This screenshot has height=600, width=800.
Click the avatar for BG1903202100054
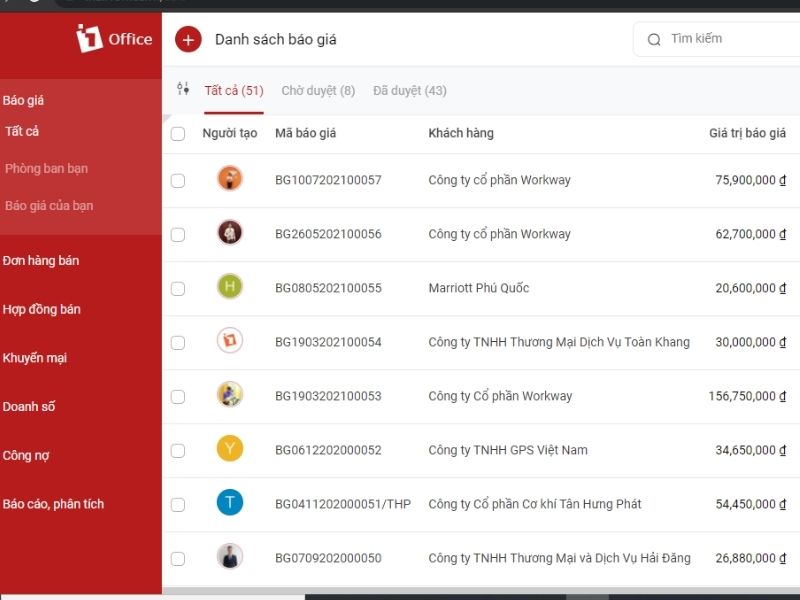pos(230,340)
